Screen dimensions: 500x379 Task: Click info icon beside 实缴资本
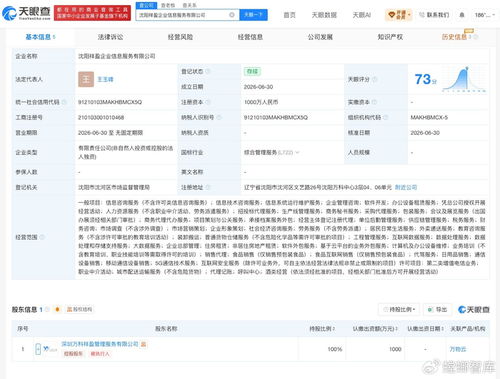click(x=374, y=102)
